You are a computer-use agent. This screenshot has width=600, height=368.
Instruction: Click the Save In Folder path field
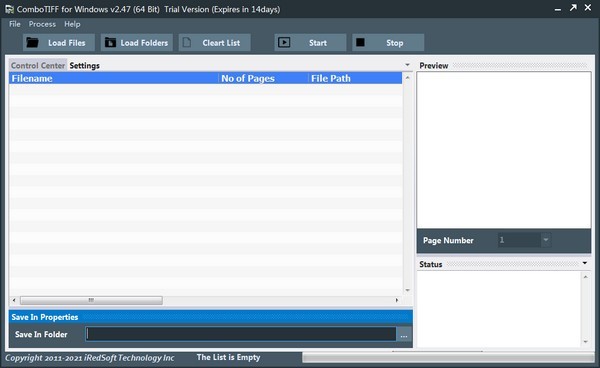[241, 334]
